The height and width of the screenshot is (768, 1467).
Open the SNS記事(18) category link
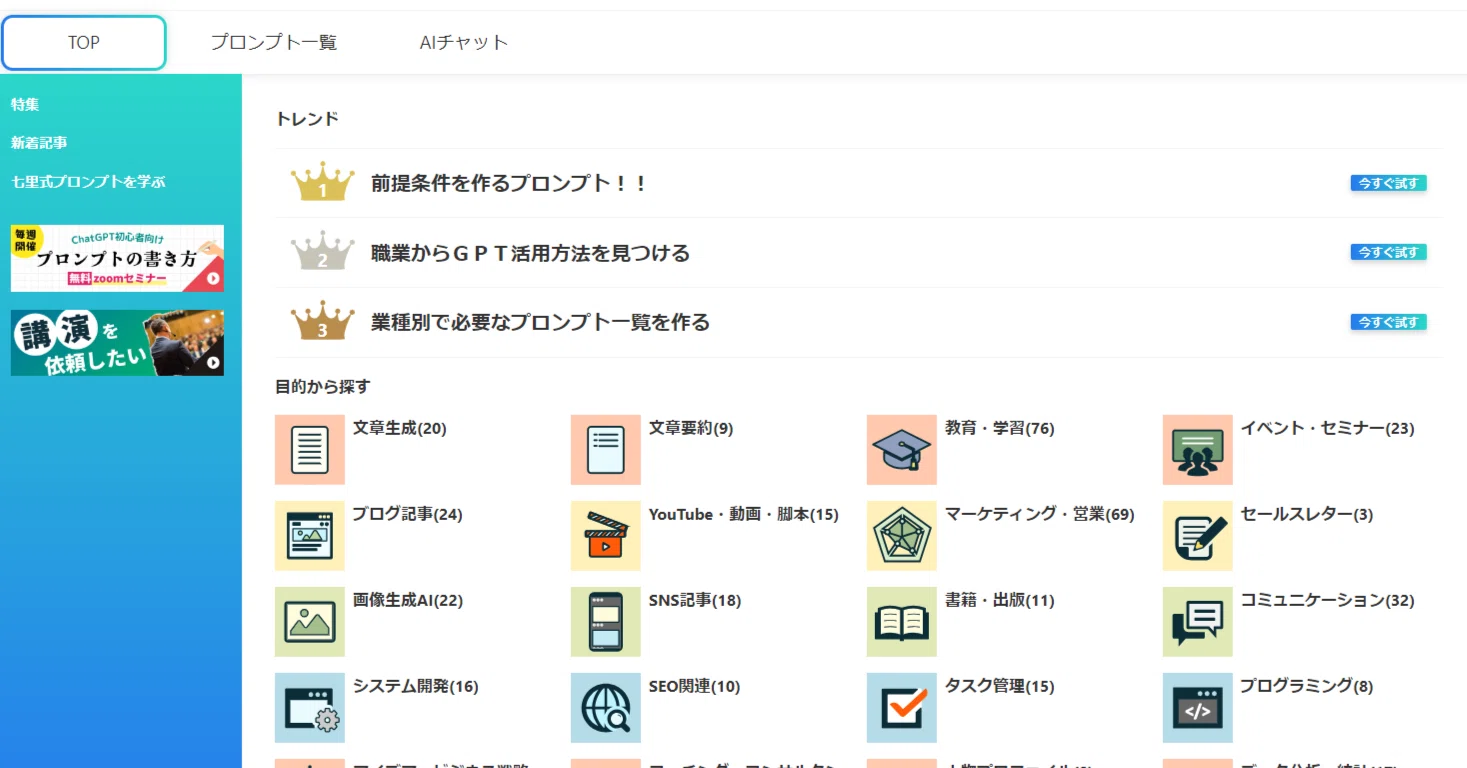[x=695, y=600]
